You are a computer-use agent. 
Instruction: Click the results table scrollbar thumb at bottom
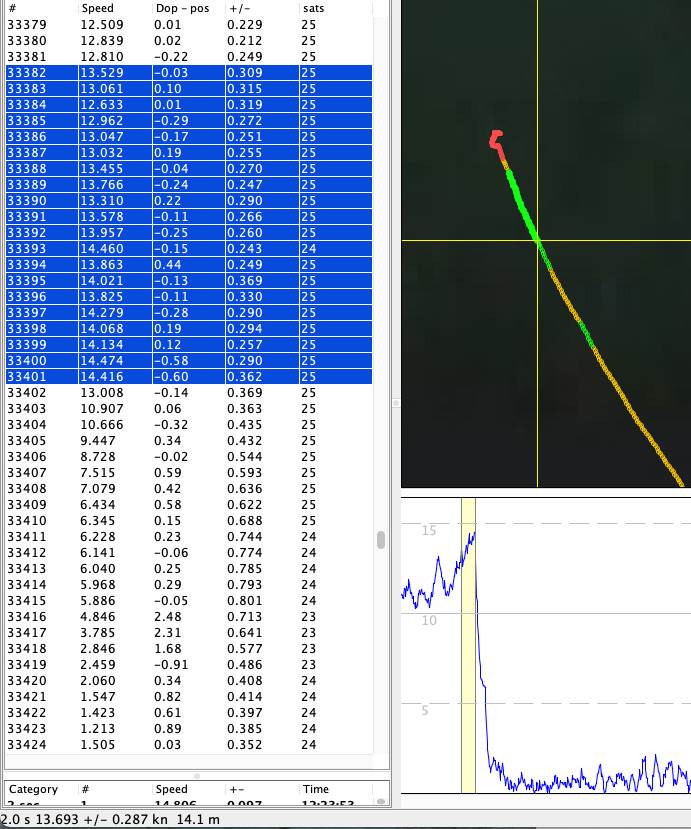(380, 800)
